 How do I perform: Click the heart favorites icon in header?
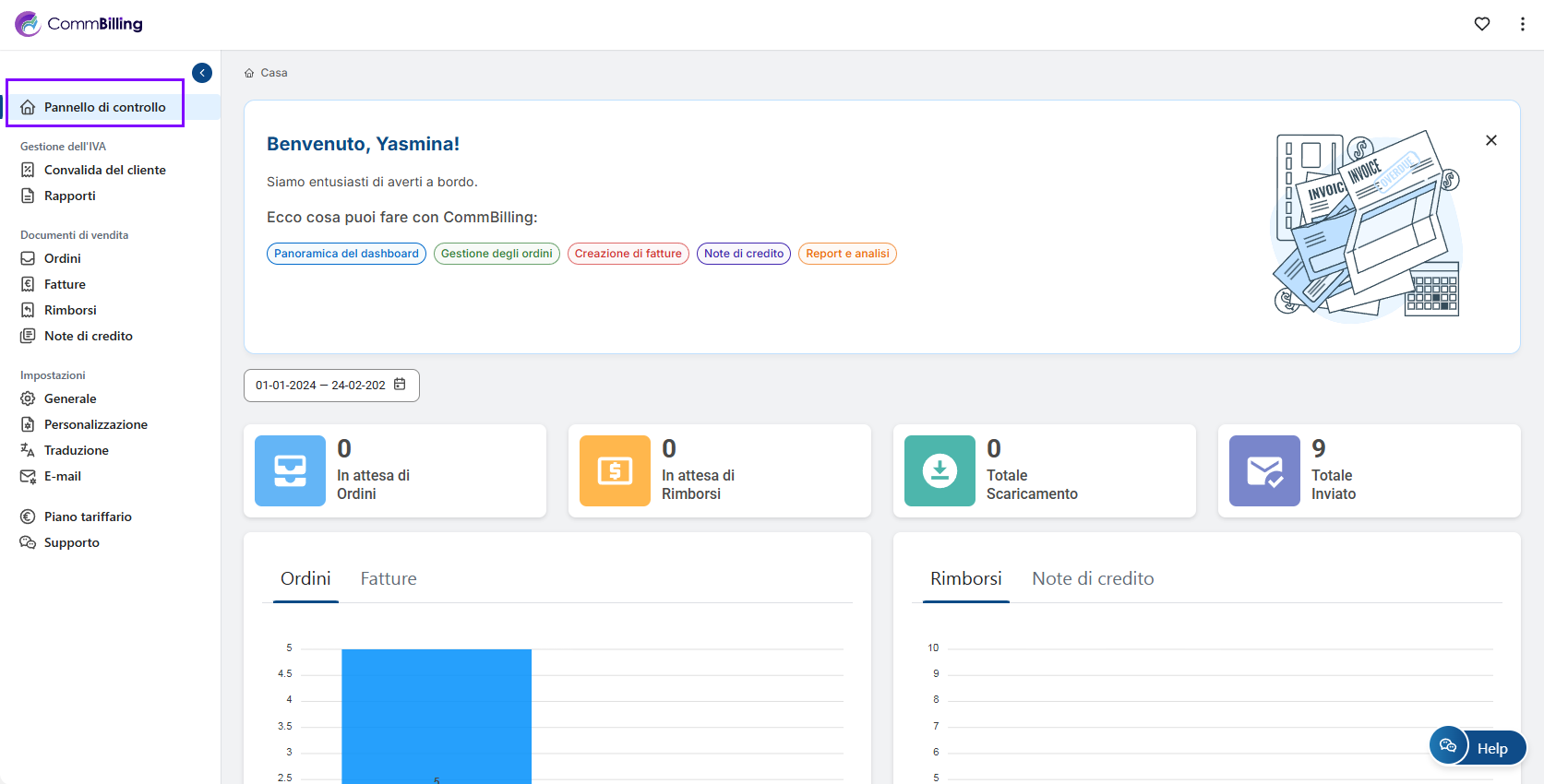[1482, 24]
